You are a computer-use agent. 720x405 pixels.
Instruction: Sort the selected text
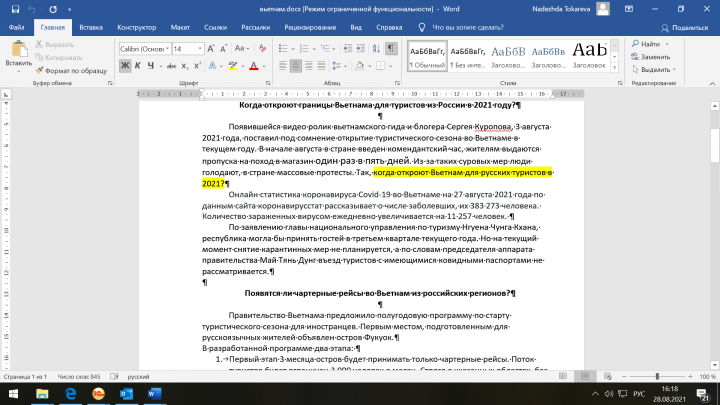click(376, 49)
